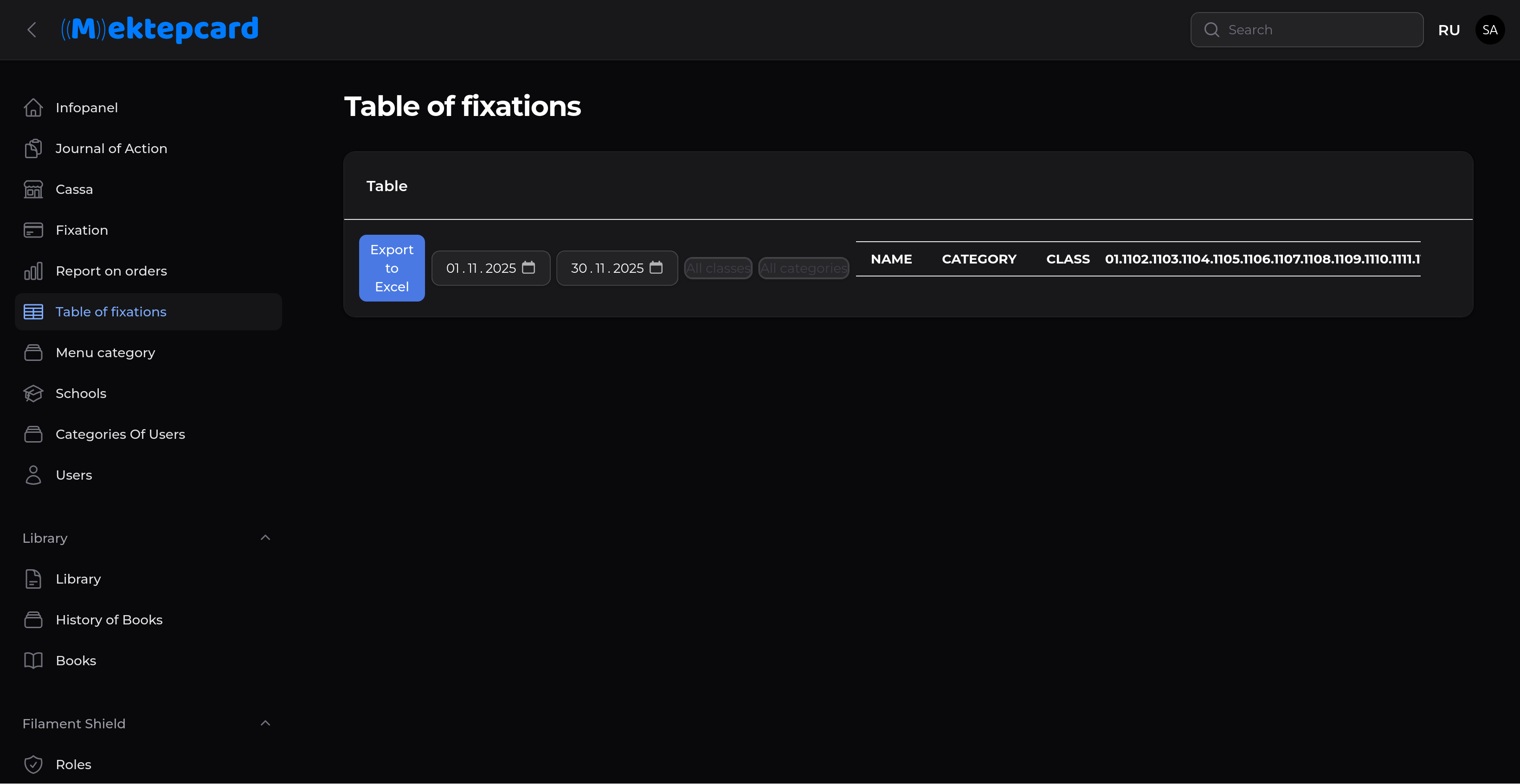1520x784 pixels.
Task: Collapse the Filament Shield section
Action: coord(265,723)
